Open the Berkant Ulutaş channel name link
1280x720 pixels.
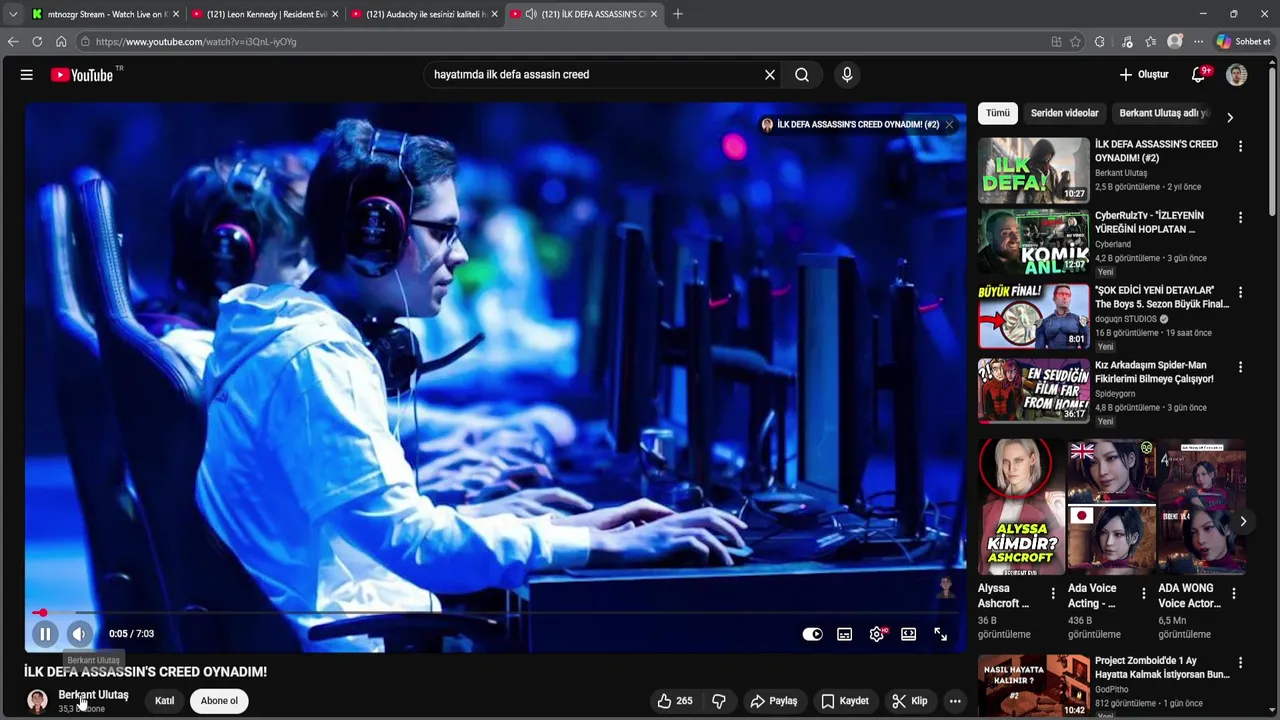(x=93, y=695)
